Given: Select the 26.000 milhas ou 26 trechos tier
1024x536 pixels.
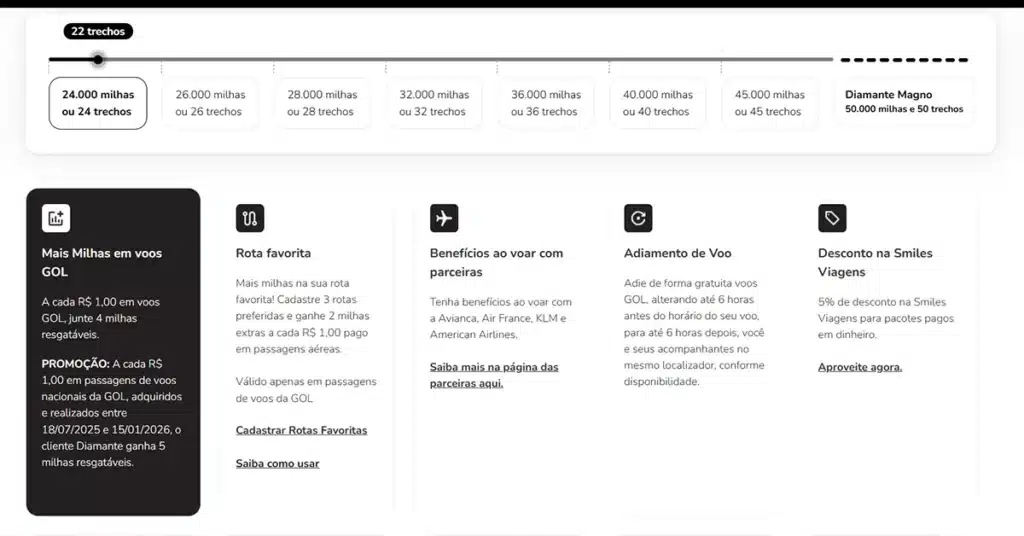Looking at the screenshot, I should [210, 103].
